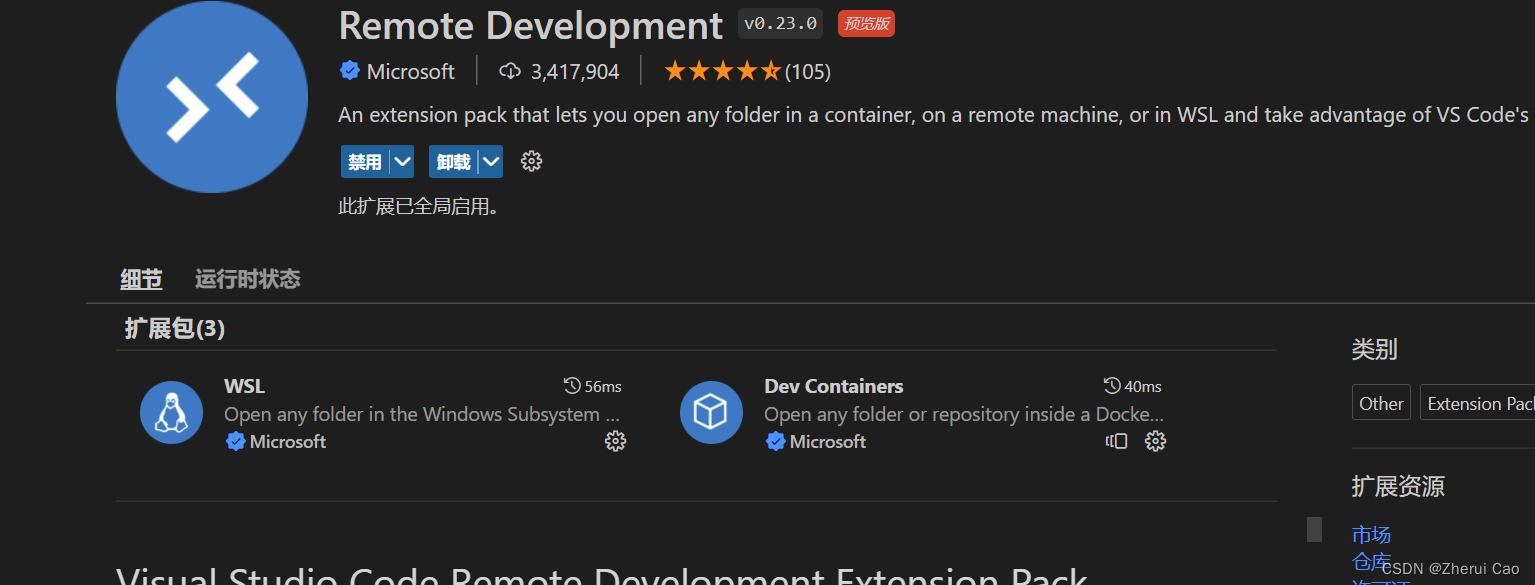Click Dev Containers remote indicator icon
This screenshot has width=1535, height=585.
coord(1117,441)
